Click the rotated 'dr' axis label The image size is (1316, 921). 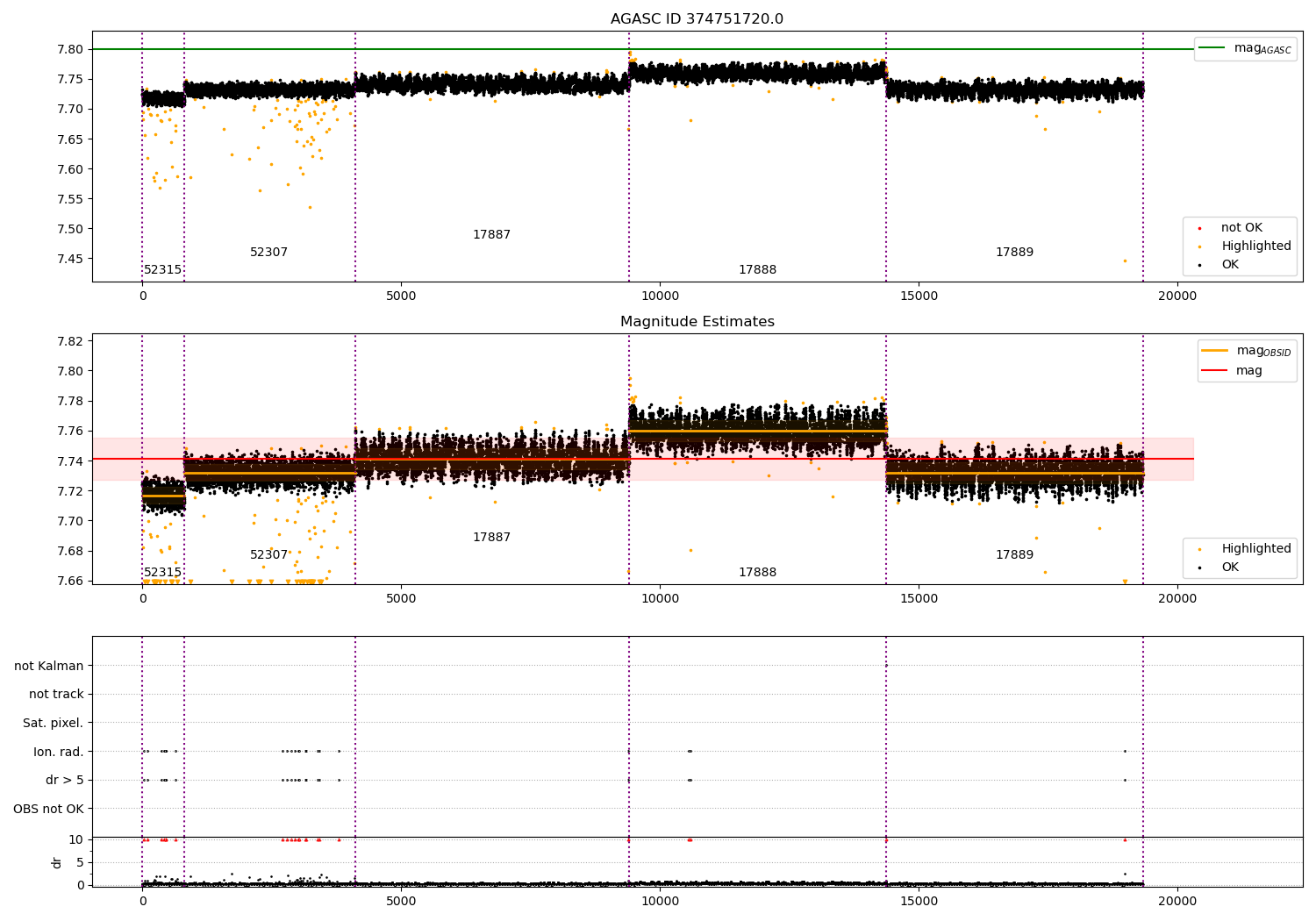coord(57,862)
